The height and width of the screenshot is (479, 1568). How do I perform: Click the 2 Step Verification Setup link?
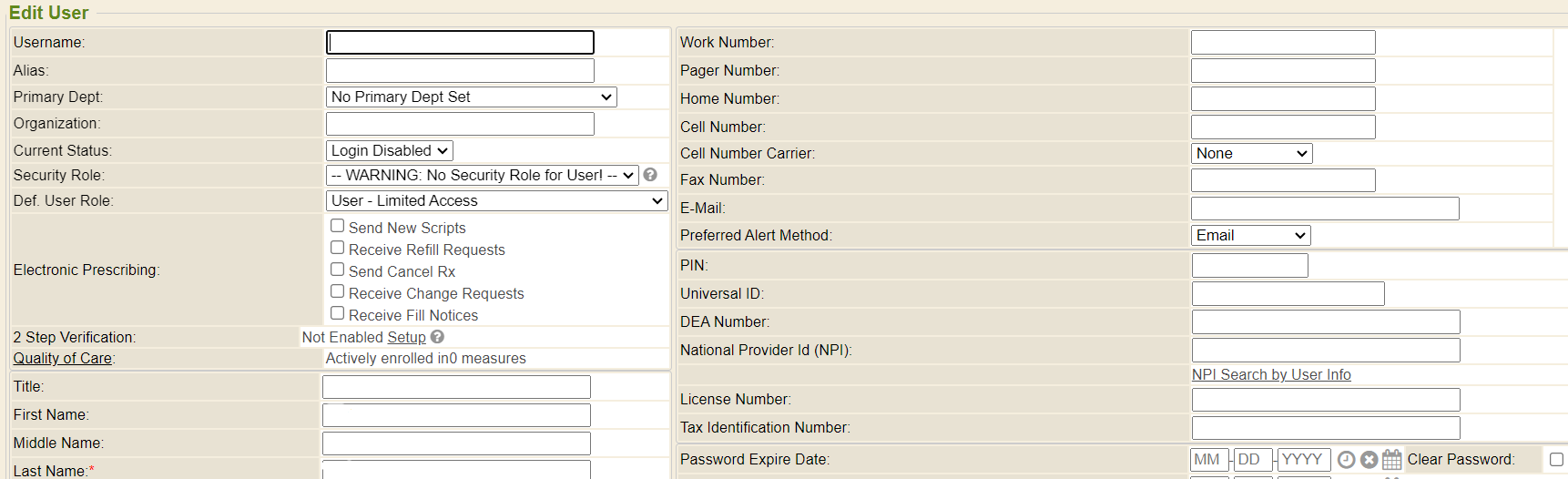click(x=406, y=337)
